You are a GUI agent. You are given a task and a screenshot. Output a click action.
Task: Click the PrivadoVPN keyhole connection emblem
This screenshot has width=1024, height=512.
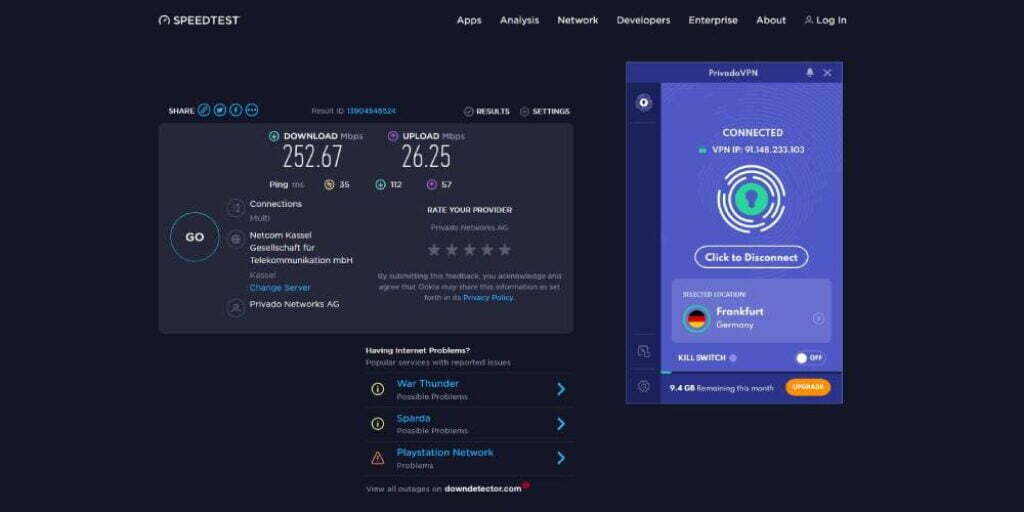(x=751, y=199)
